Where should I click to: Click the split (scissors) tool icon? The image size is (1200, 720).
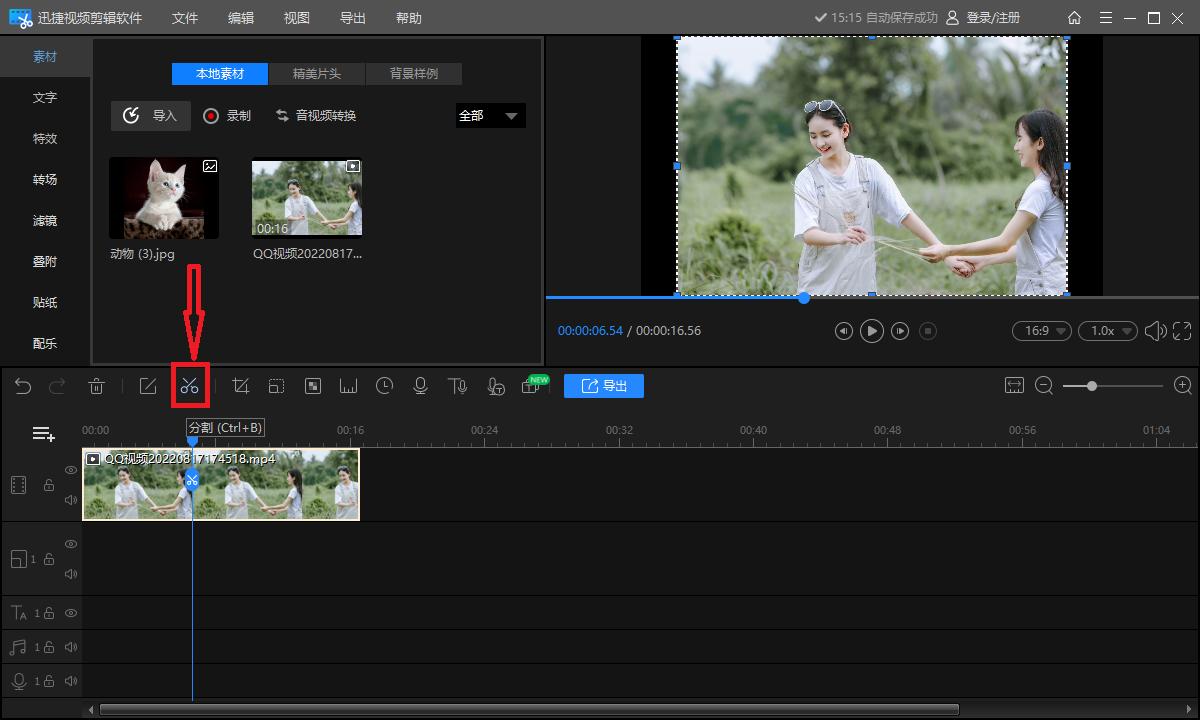point(190,386)
